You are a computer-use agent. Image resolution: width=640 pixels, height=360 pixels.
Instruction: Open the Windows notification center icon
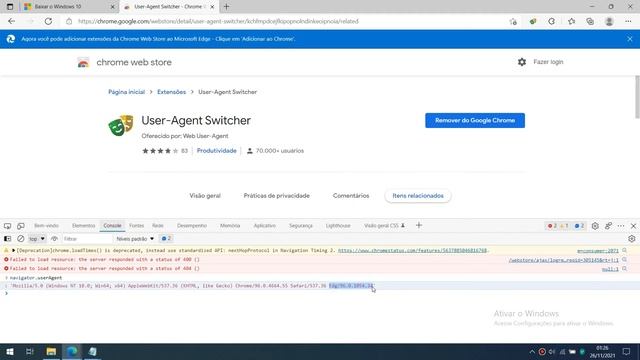(626, 351)
